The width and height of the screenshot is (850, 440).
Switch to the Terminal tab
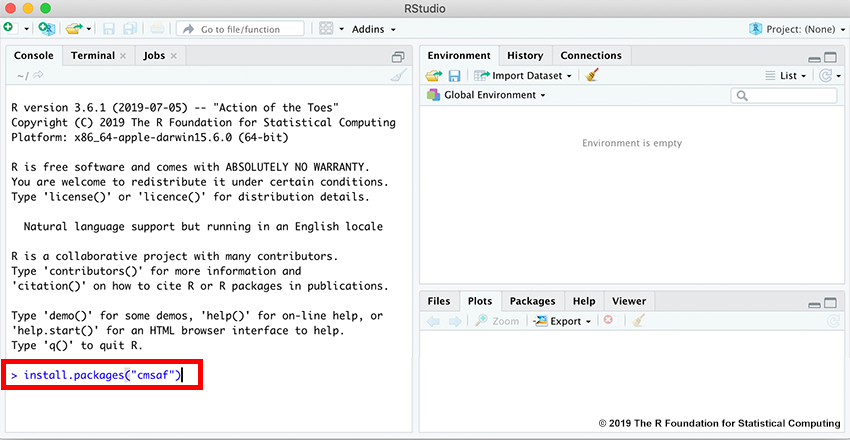tap(93, 55)
